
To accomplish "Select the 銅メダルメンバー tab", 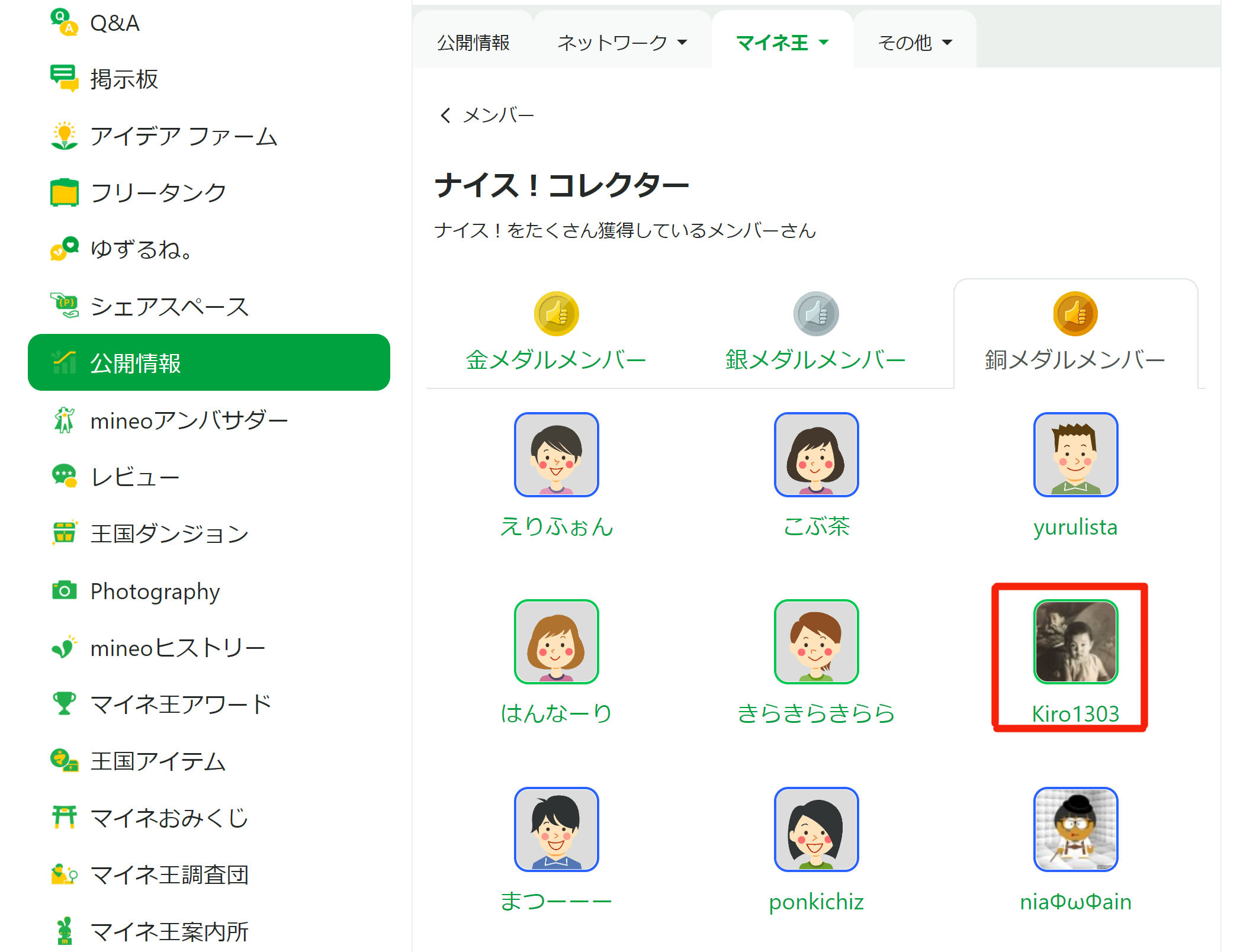I will click(x=1075, y=359).
